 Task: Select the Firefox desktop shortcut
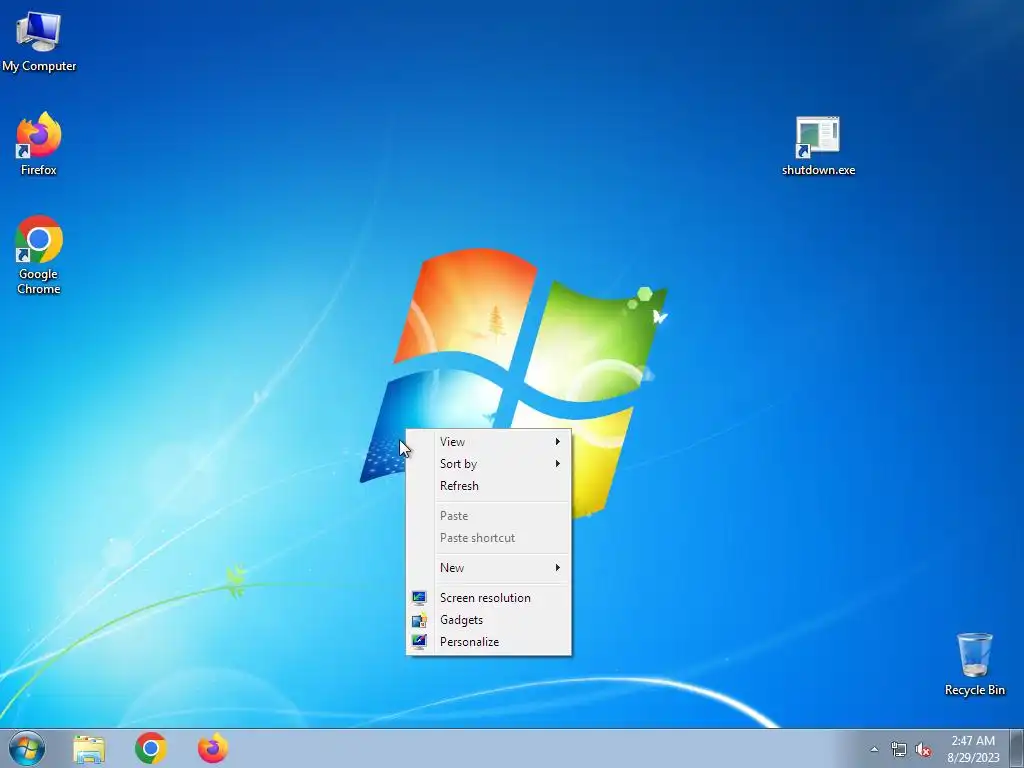tap(39, 144)
